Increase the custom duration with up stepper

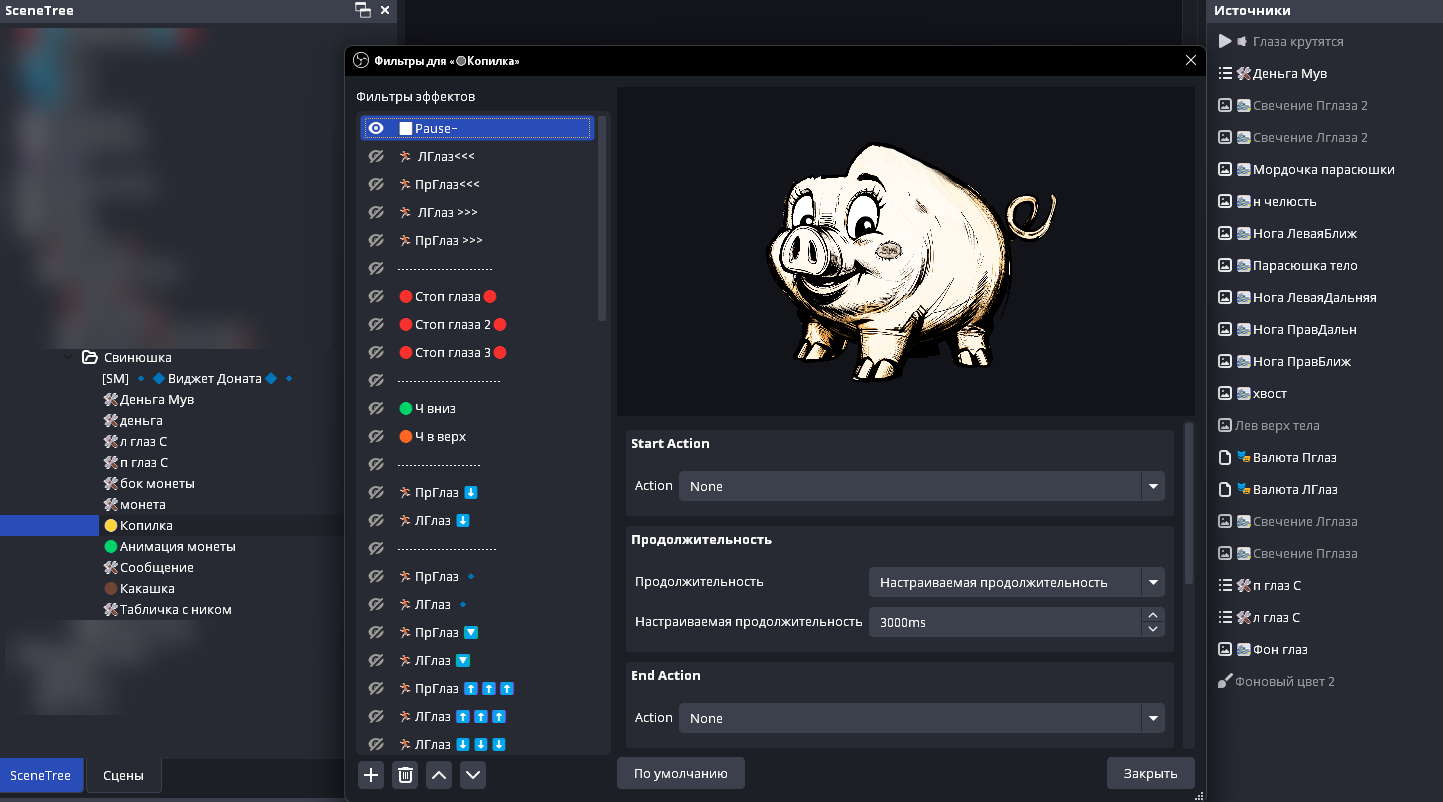coord(1153,615)
